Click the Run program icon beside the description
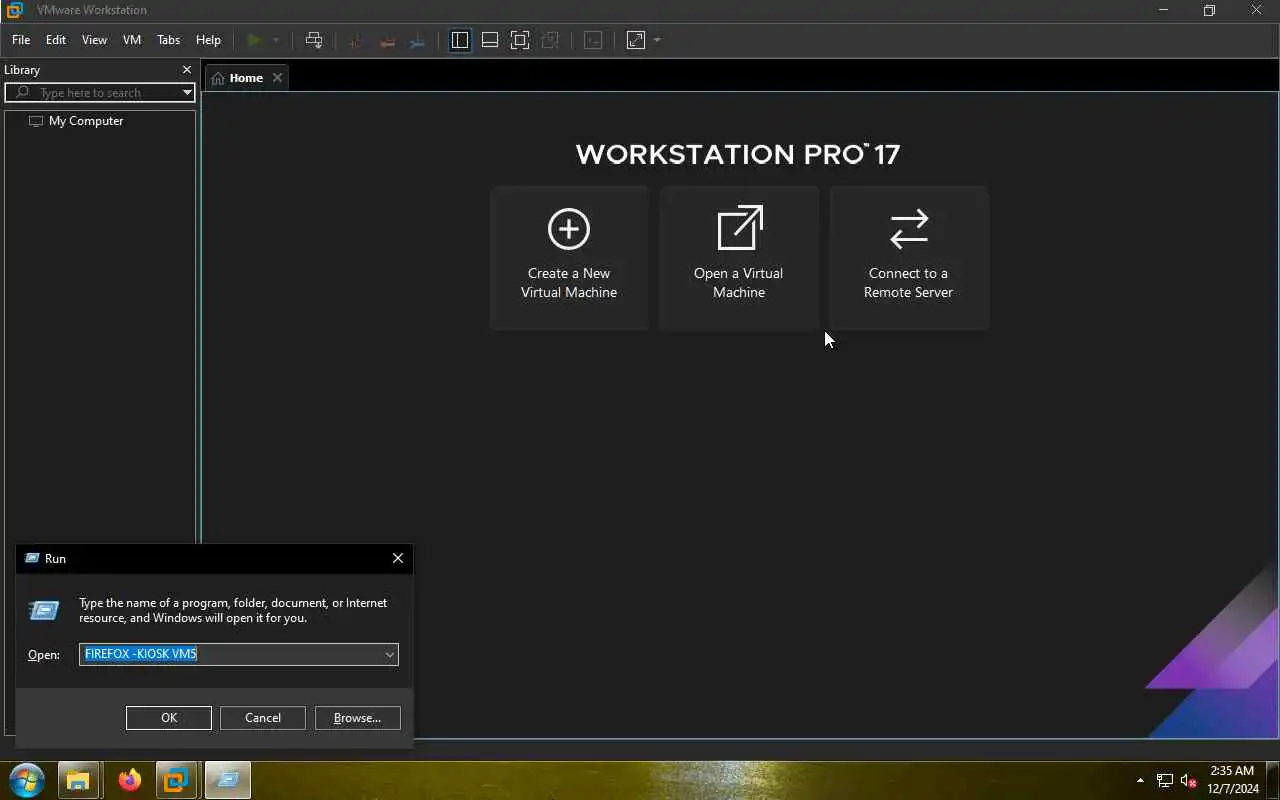 (x=44, y=610)
